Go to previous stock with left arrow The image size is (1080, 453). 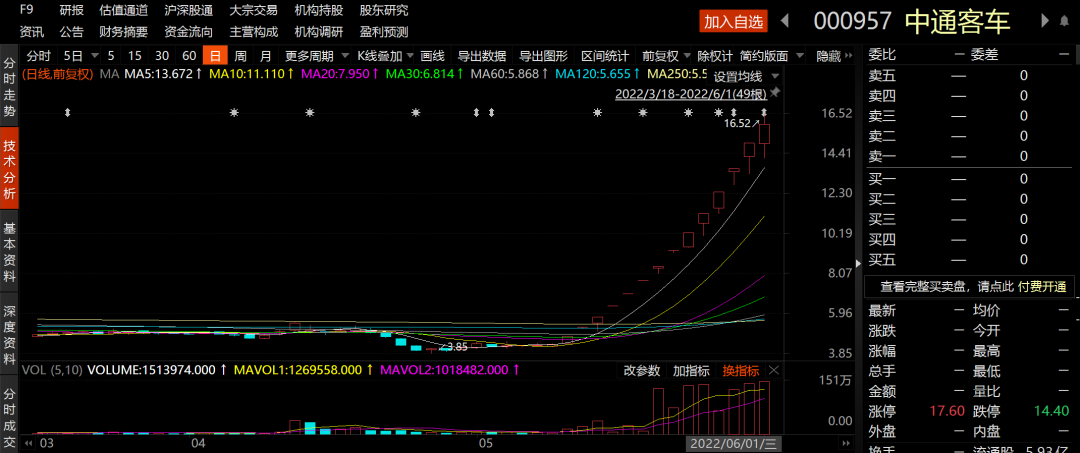(785, 21)
